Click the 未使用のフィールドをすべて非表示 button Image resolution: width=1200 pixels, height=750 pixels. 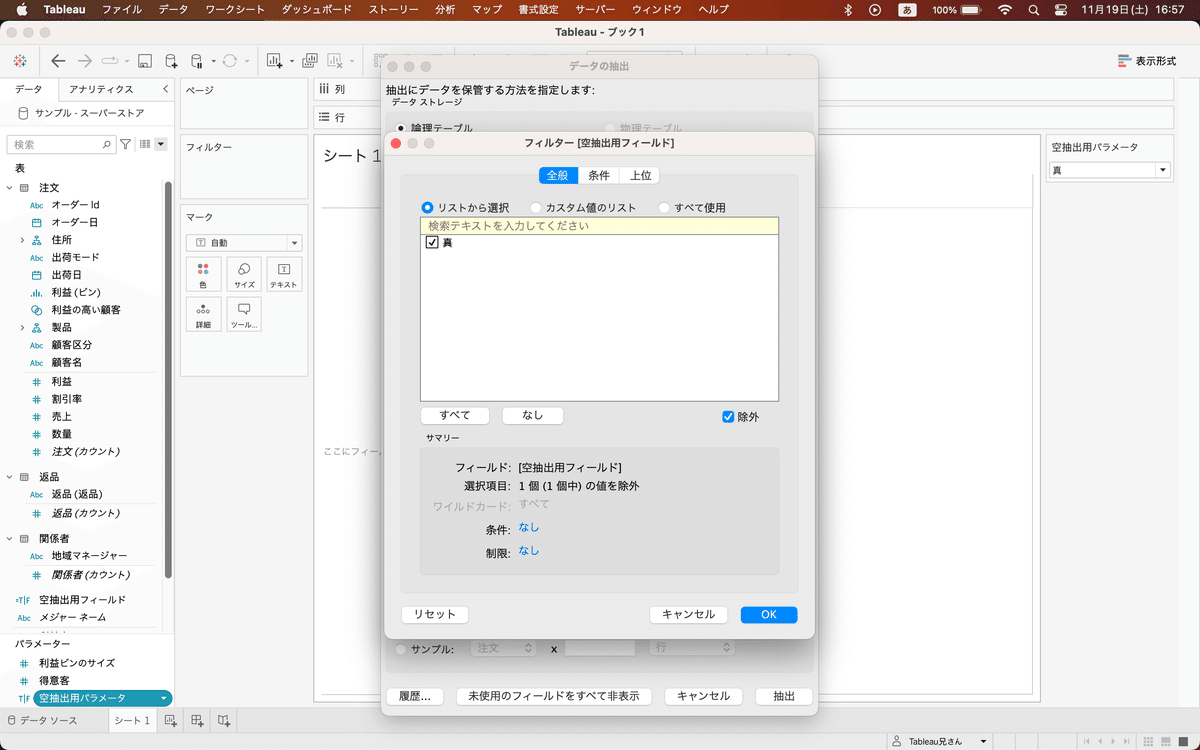pyautogui.click(x=553, y=696)
